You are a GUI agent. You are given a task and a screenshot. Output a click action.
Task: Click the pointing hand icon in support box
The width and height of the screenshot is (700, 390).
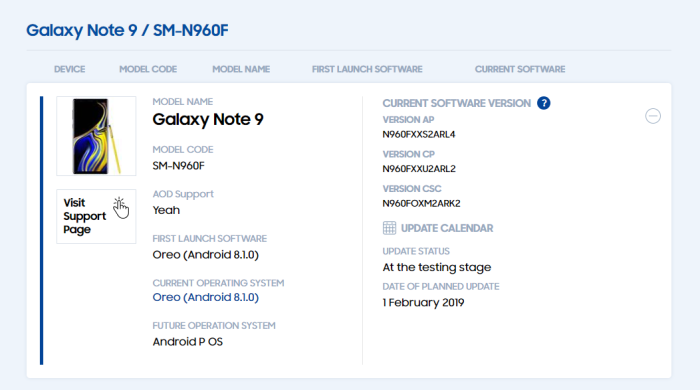121,208
